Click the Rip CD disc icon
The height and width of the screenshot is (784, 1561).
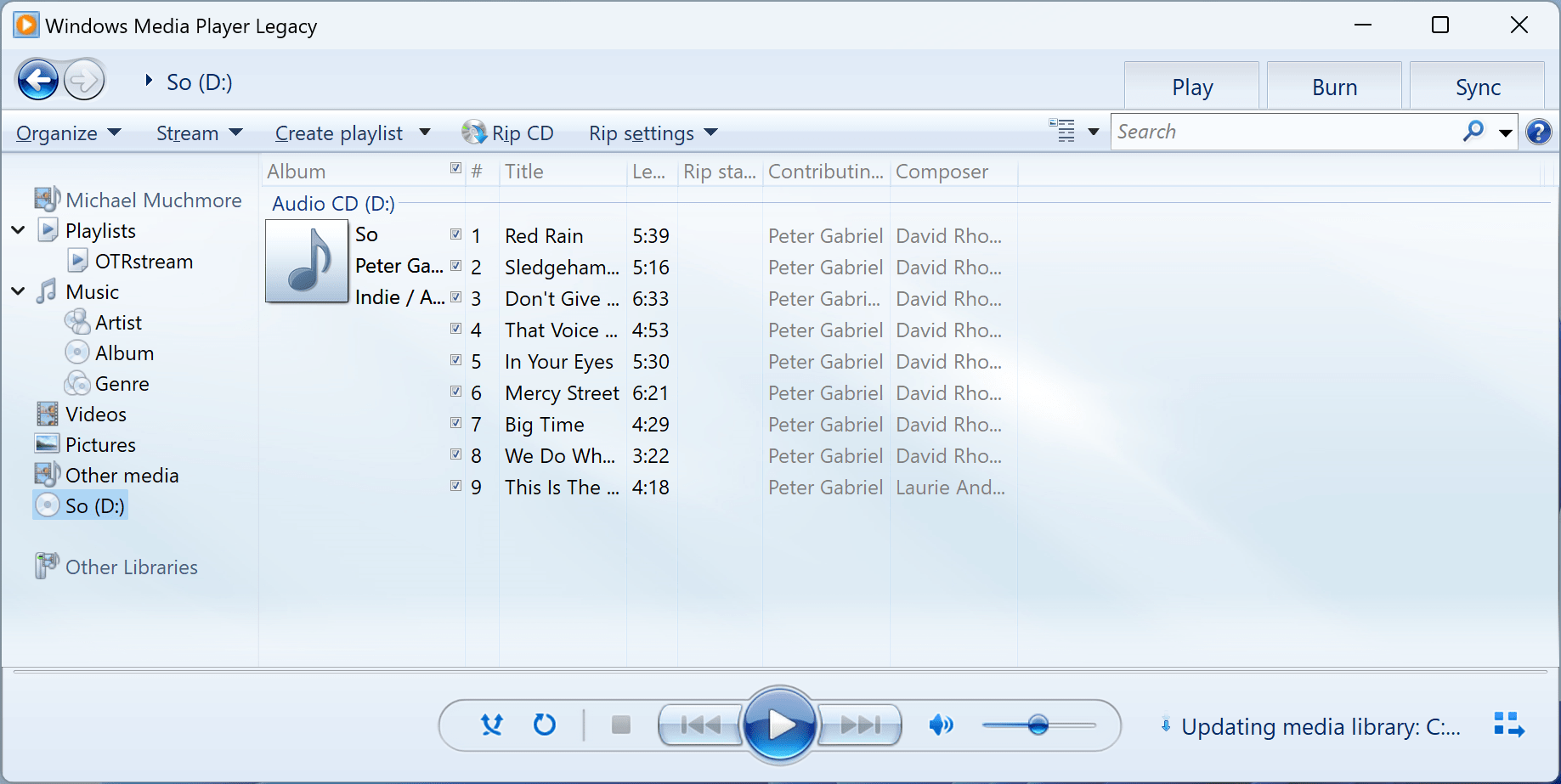click(x=474, y=133)
